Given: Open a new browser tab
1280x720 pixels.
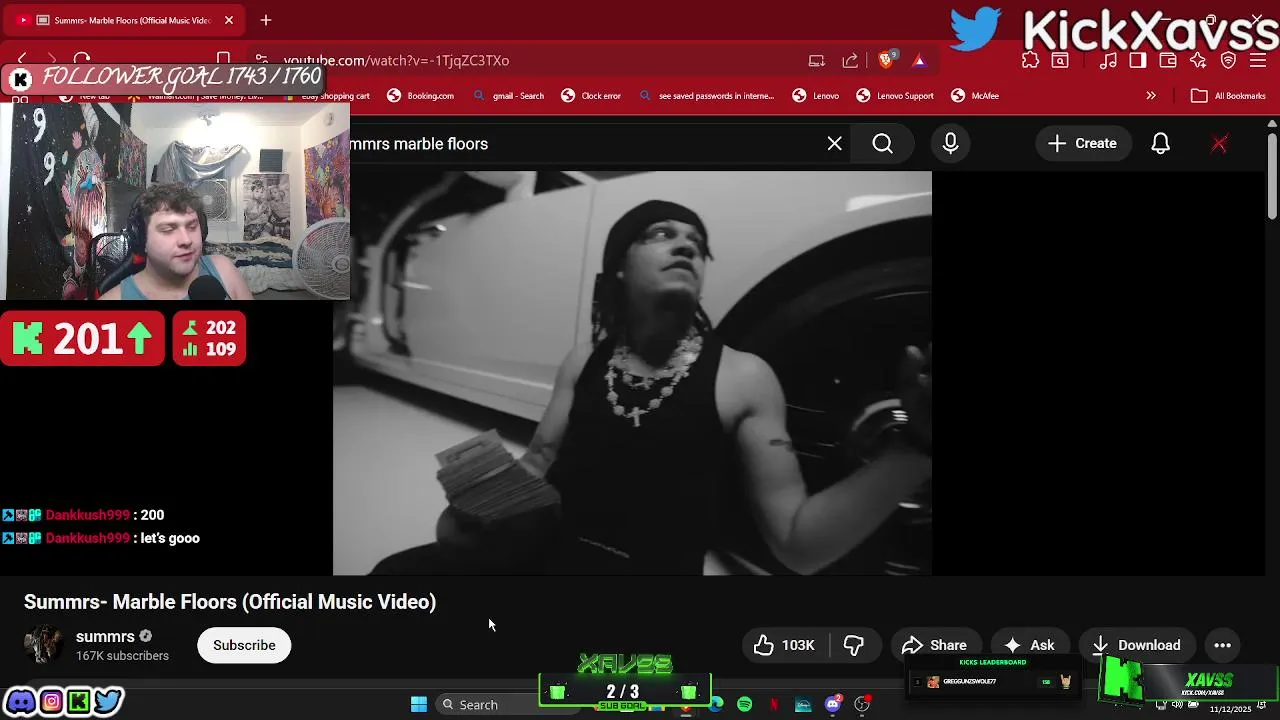Looking at the screenshot, I should pyautogui.click(x=266, y=20).
